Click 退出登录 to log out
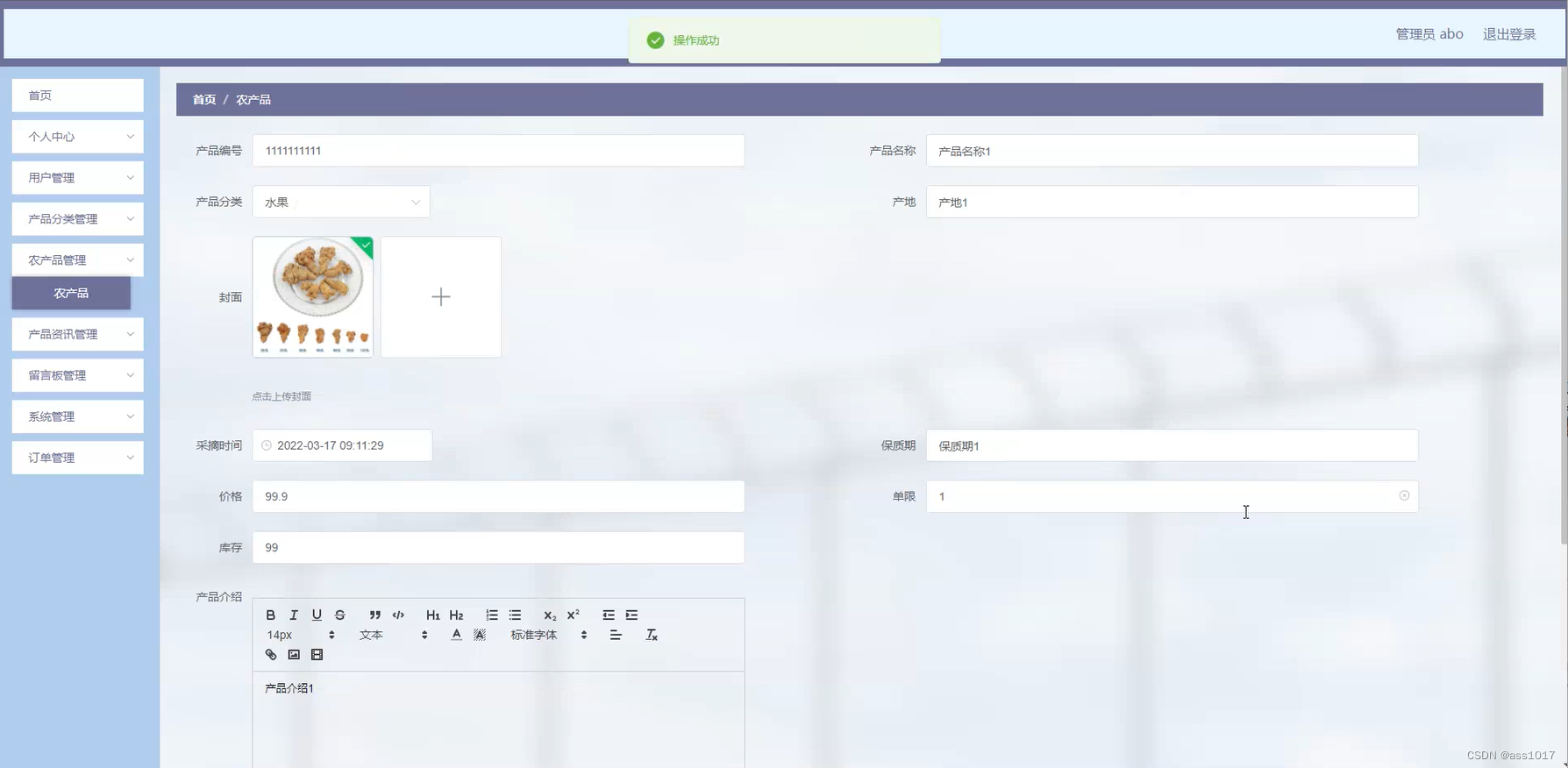The width and height of the screenshot is (1568, 768). coord(1509,34)
